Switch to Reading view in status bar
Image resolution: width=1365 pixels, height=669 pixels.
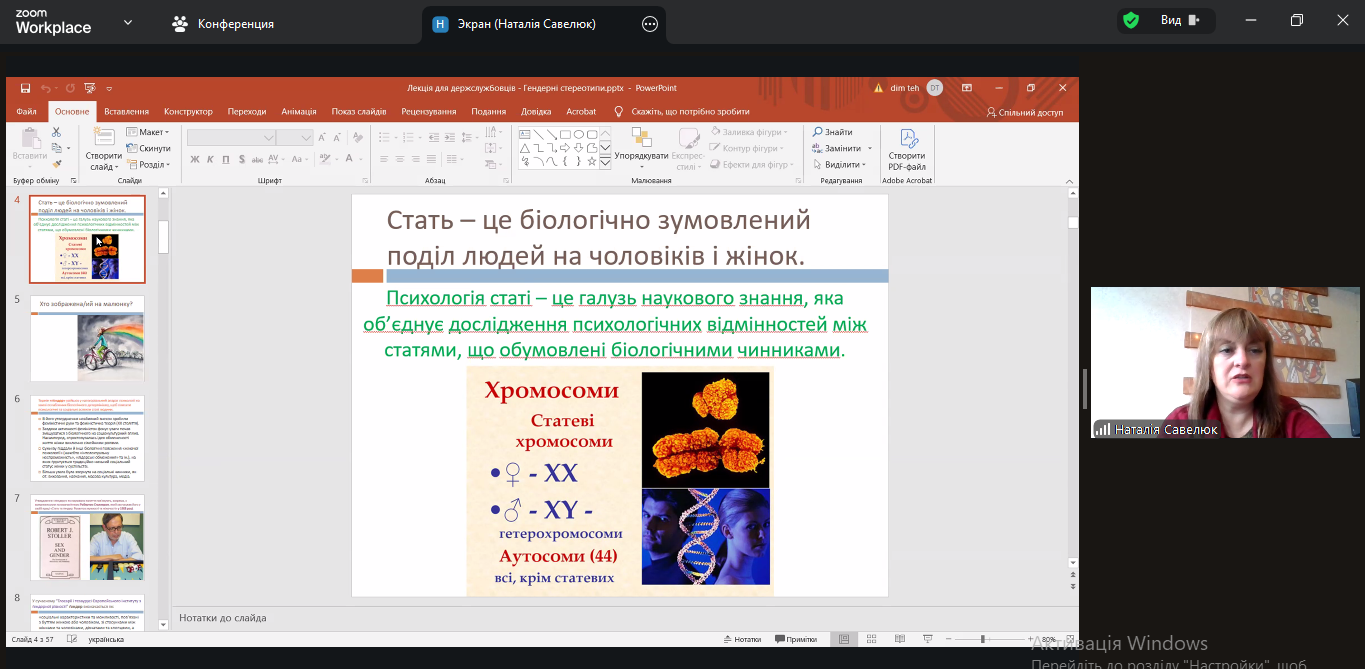[899, 639]
